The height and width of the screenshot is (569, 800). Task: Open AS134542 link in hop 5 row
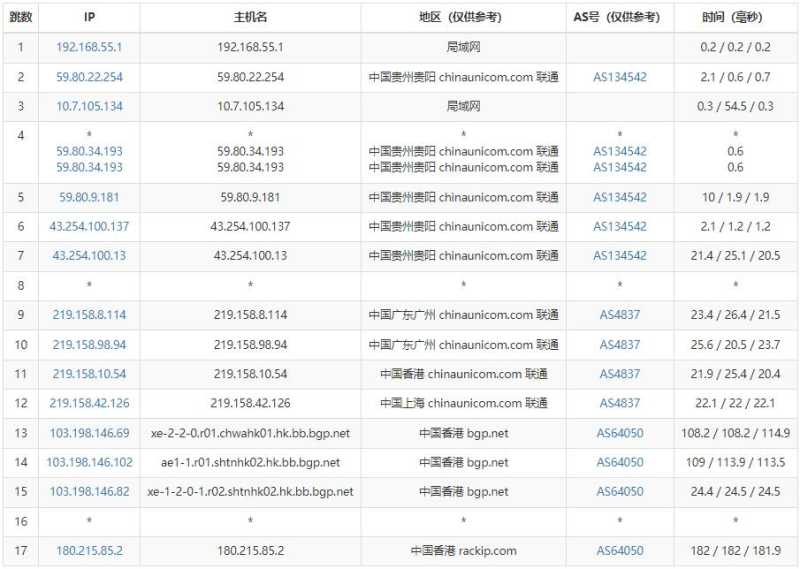[x=619, y=197]
